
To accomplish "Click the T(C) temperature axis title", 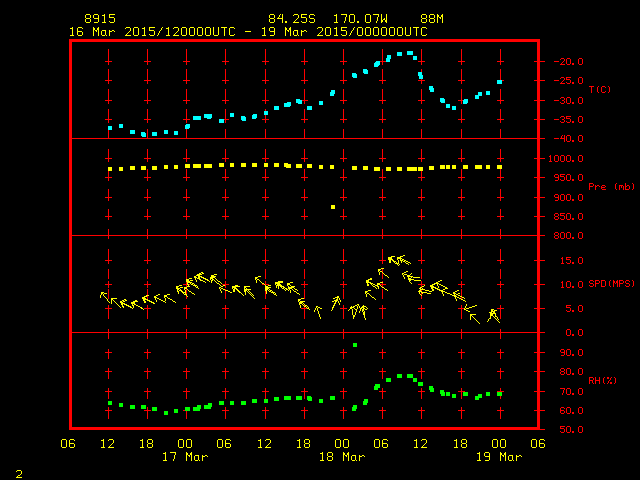I will [600, 89].
